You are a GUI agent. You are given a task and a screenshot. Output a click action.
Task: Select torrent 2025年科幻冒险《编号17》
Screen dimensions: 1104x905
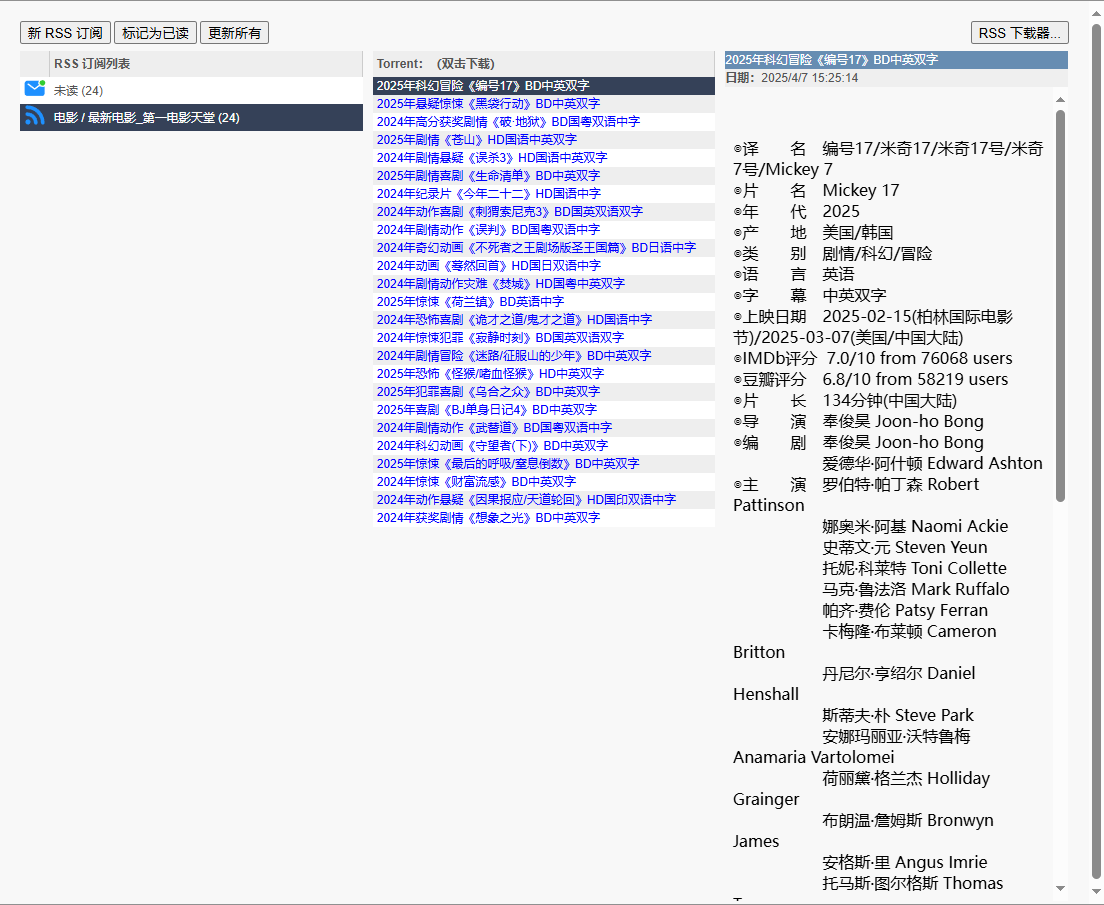pos(483,86)
